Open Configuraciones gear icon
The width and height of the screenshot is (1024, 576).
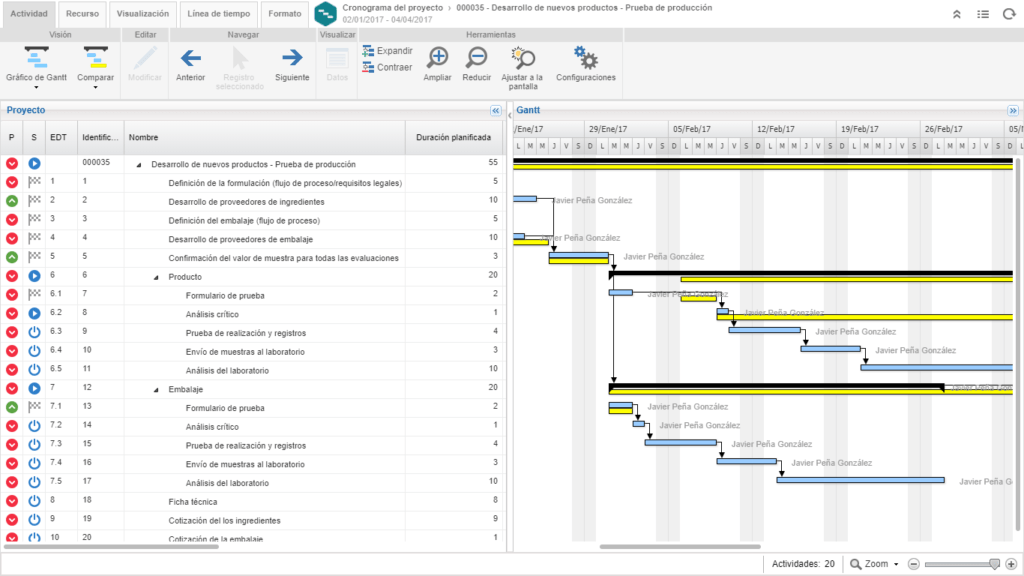tap(585, 58)
